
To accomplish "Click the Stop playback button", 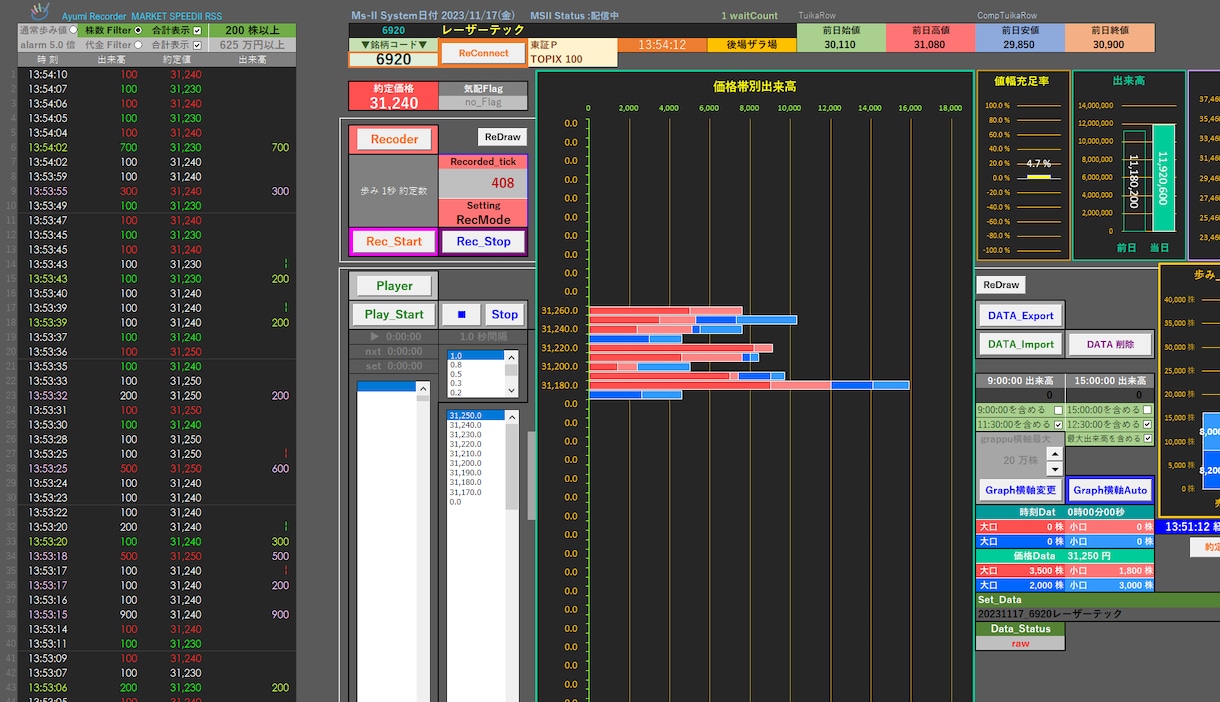I will 505,314.
